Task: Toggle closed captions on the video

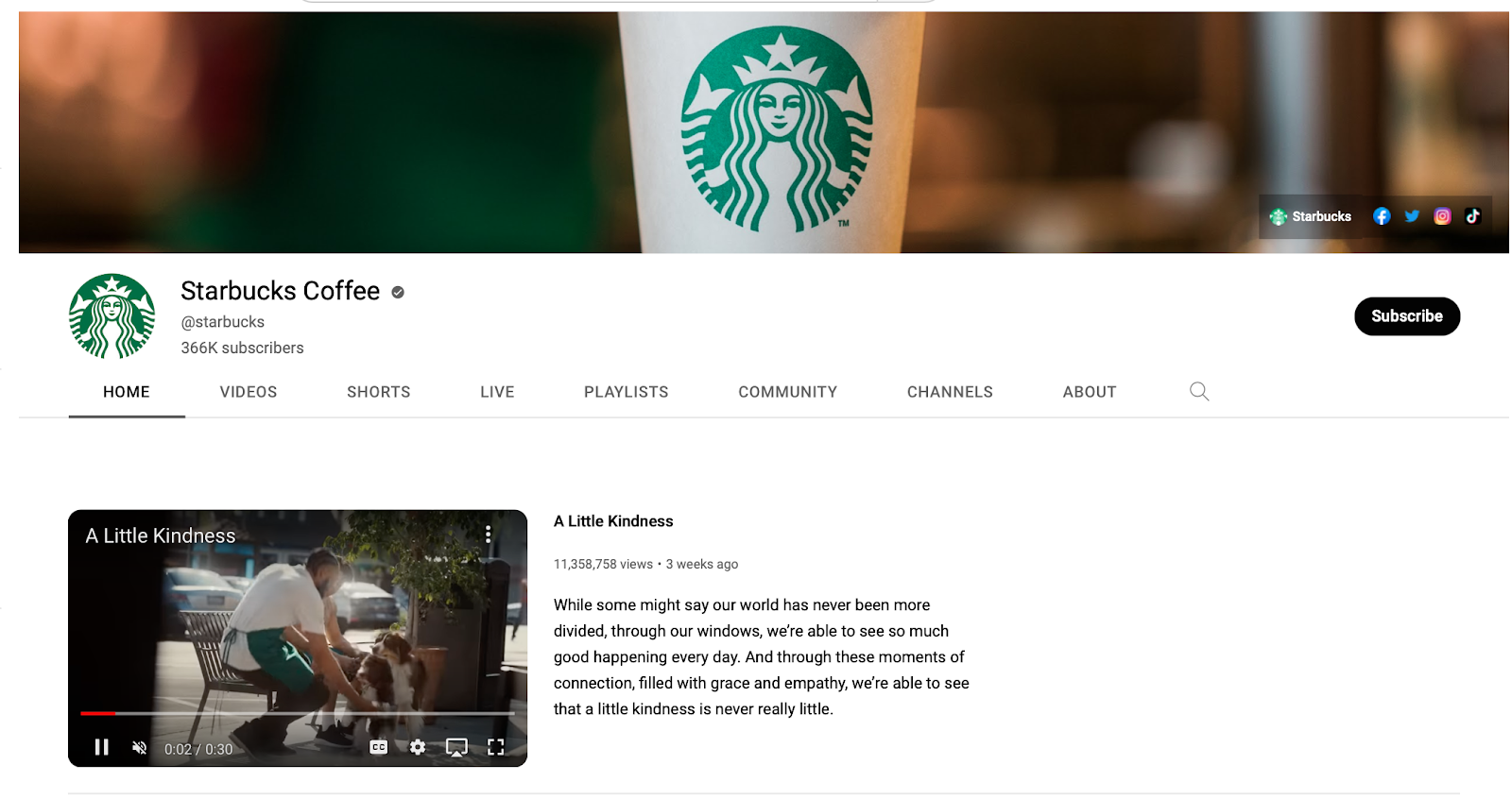Action: [379, 747]
